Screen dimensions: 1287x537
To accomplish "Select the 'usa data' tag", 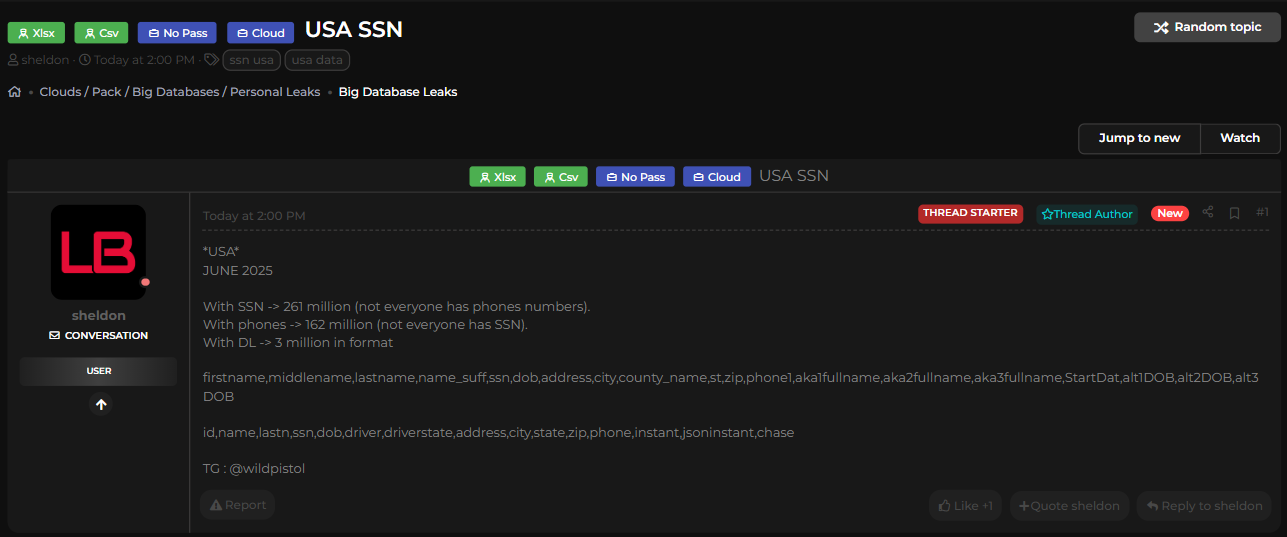I will click(317, 60).
